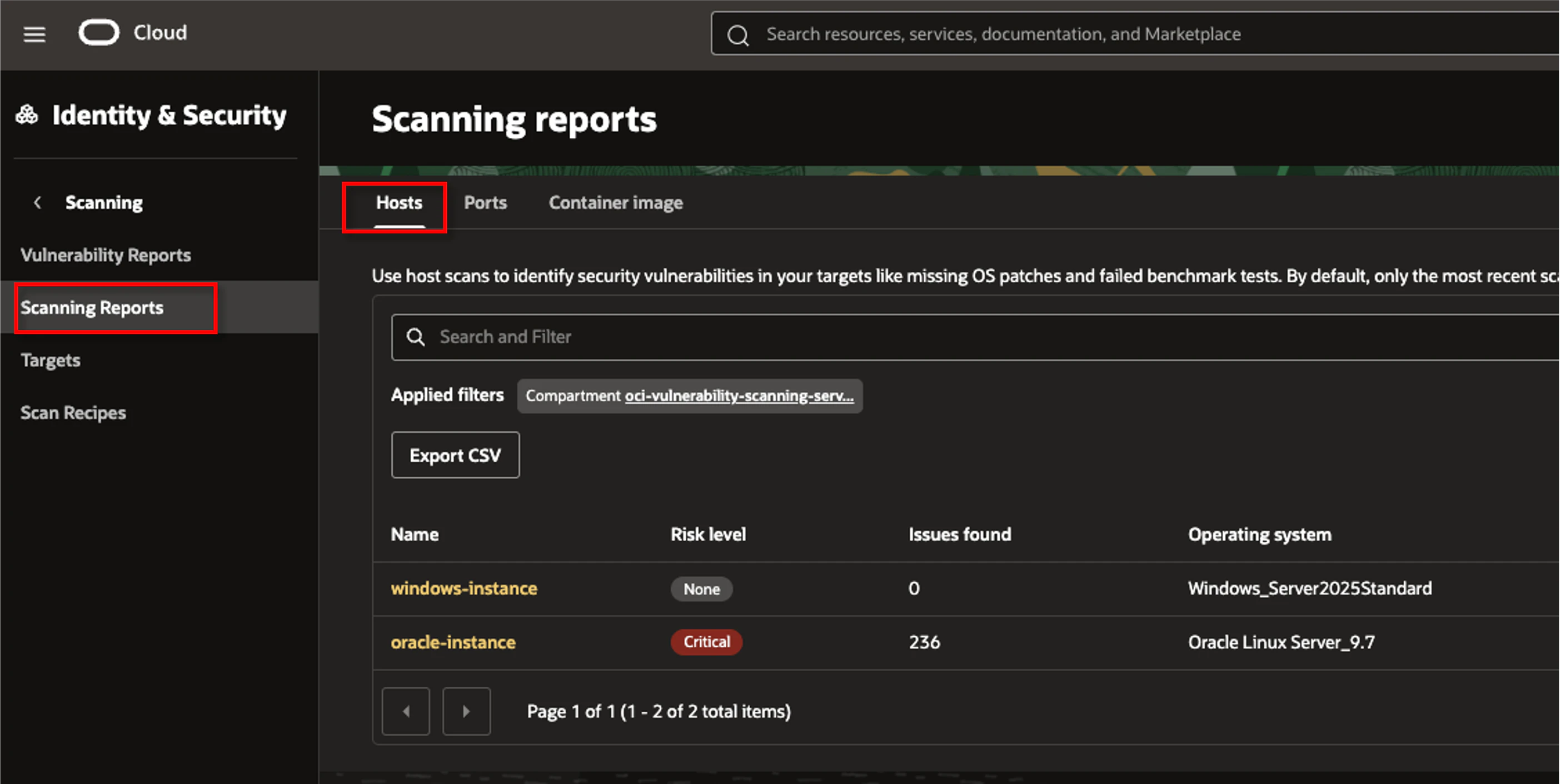Click the Critical risk badge

(x=706, y=642)
